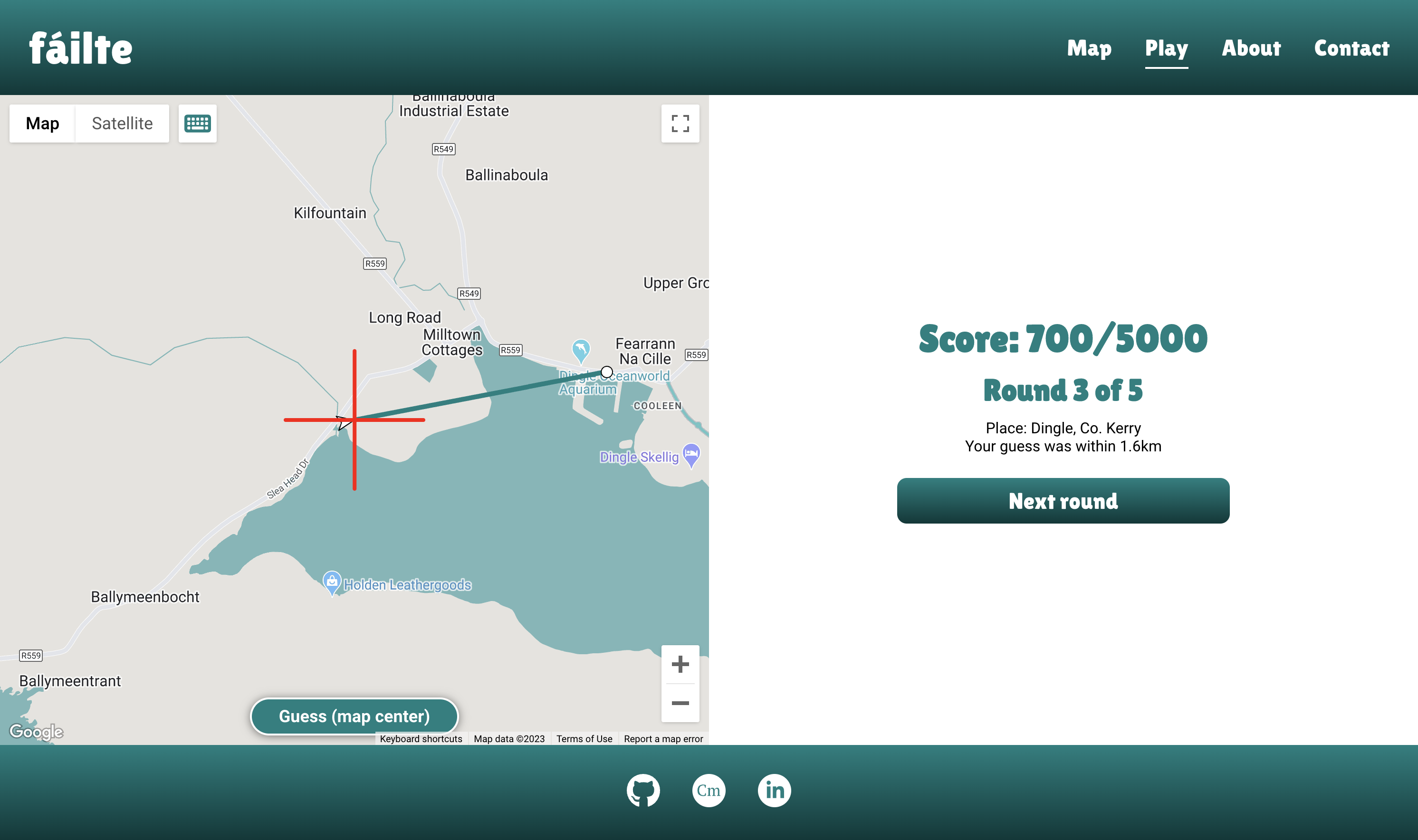Go to the About page

(1251, 48)
